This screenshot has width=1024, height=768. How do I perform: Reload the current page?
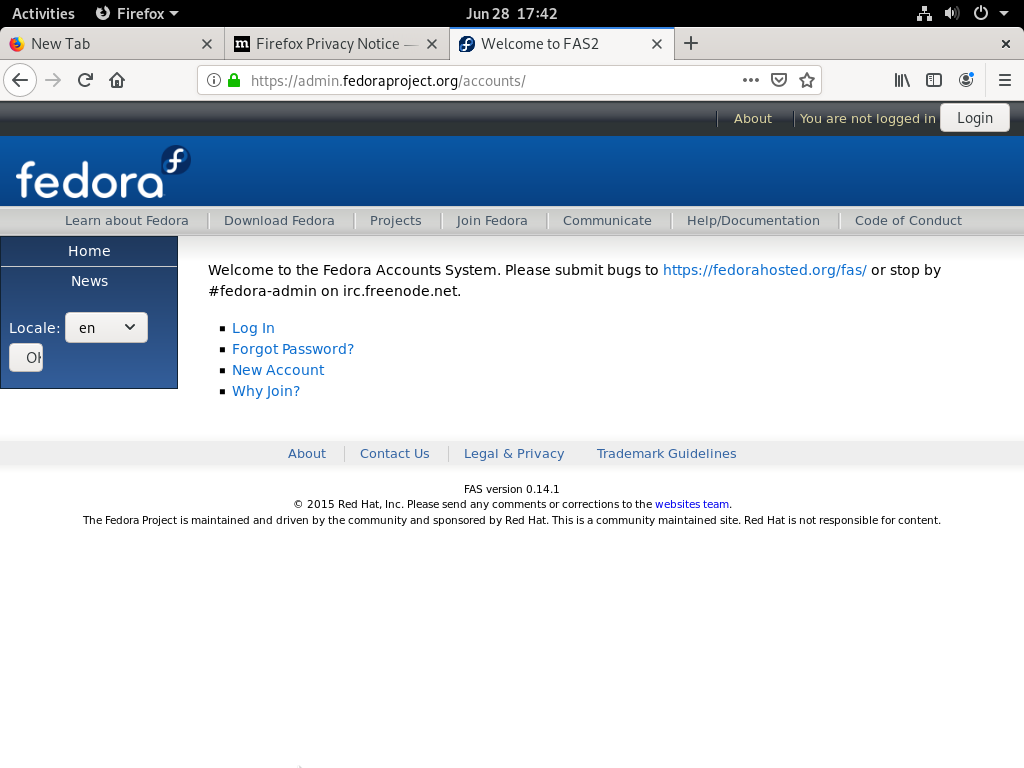coord(85,80)
